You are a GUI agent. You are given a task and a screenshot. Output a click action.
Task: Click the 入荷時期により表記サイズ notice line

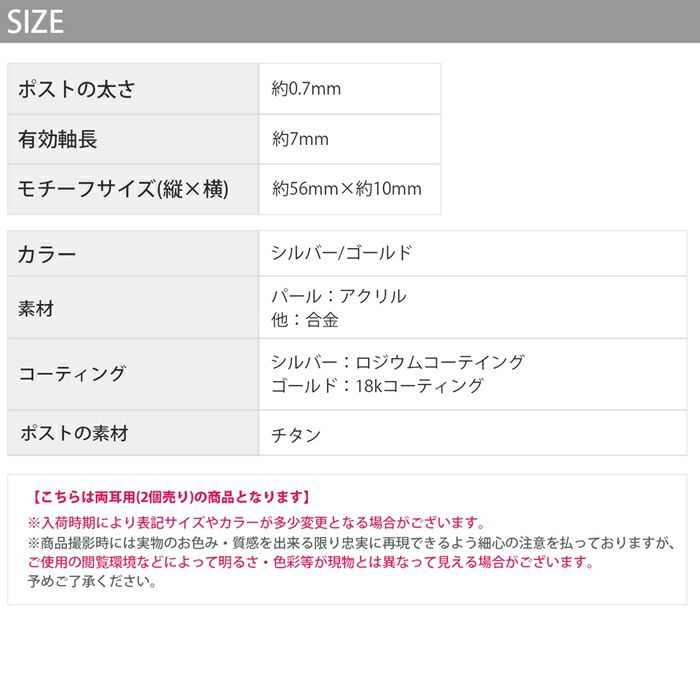point(256,522)
